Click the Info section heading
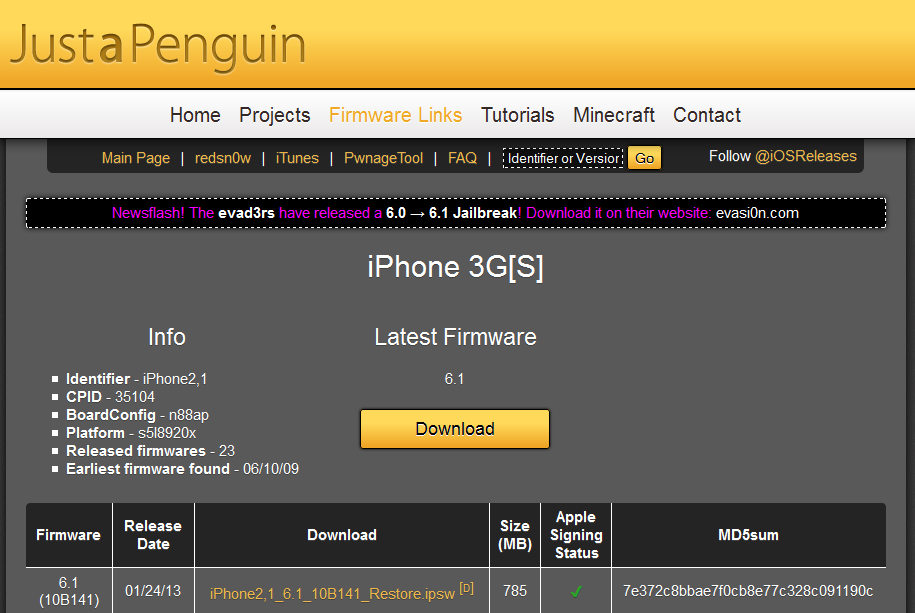The width and height of the screenshot is (915, 613). click(167, 337)
